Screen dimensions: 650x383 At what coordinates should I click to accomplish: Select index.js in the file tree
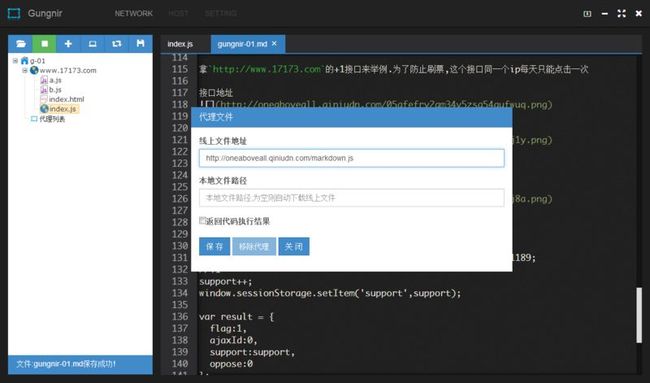[x=63, y=109]
